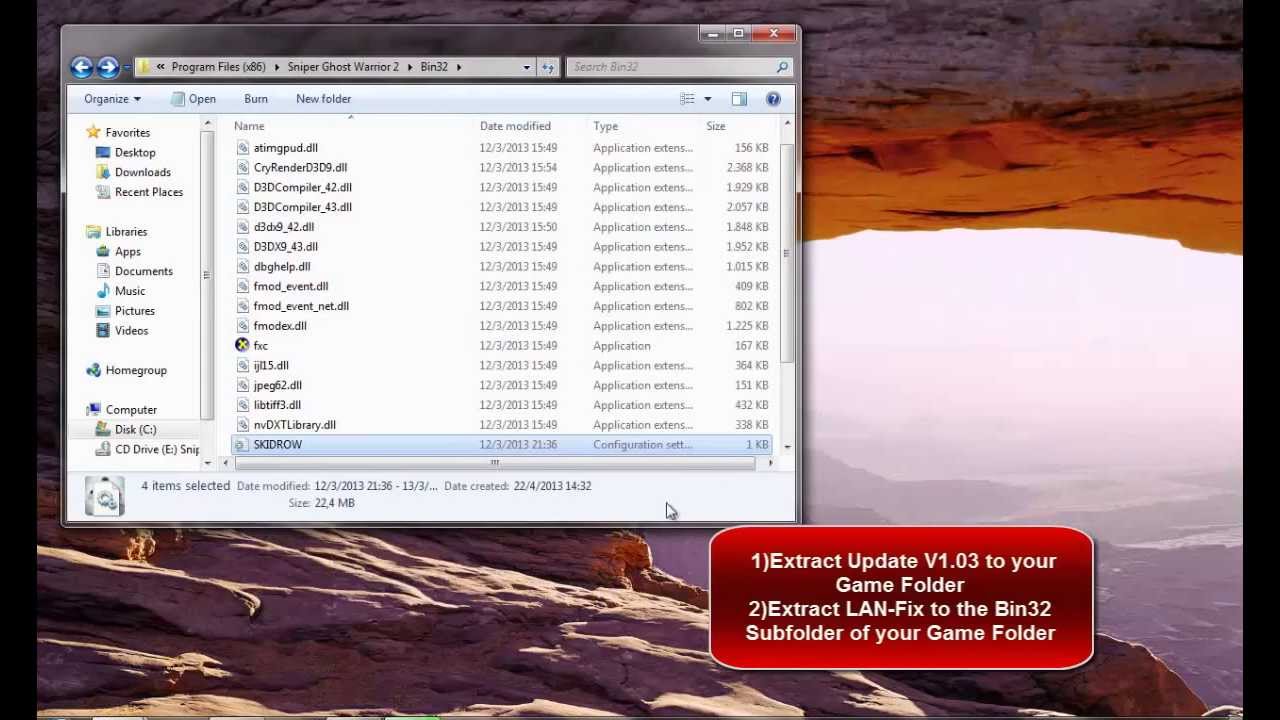The width and height of the screenshot is (1280, 720).
Task: Click the New folder button
Action: pyautogui.click(x=323, y=99)
